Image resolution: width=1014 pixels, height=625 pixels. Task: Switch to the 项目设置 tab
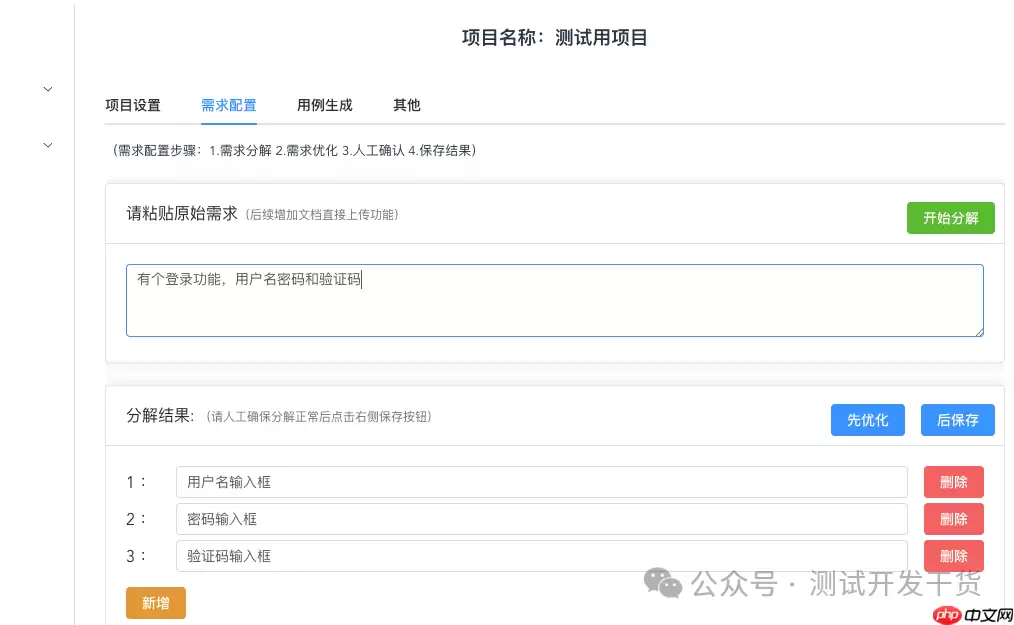[133, 105]
